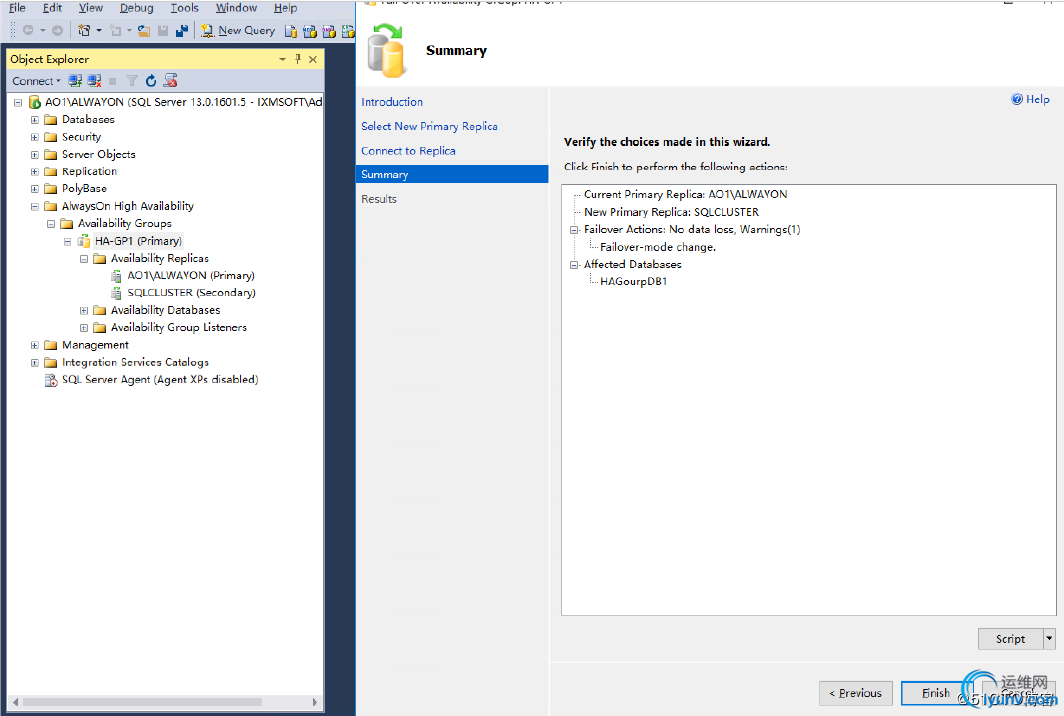The image size is (1064, 716).
Task: Click the AO1\ALWAYON replica icon
Action: (116, 276)
